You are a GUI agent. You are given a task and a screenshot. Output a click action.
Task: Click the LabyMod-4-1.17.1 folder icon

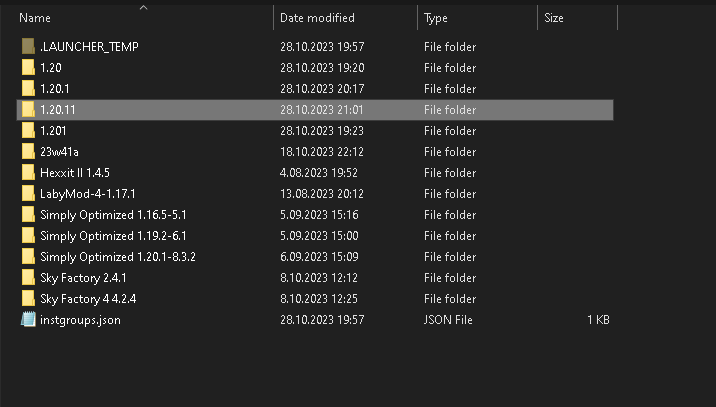28,194
